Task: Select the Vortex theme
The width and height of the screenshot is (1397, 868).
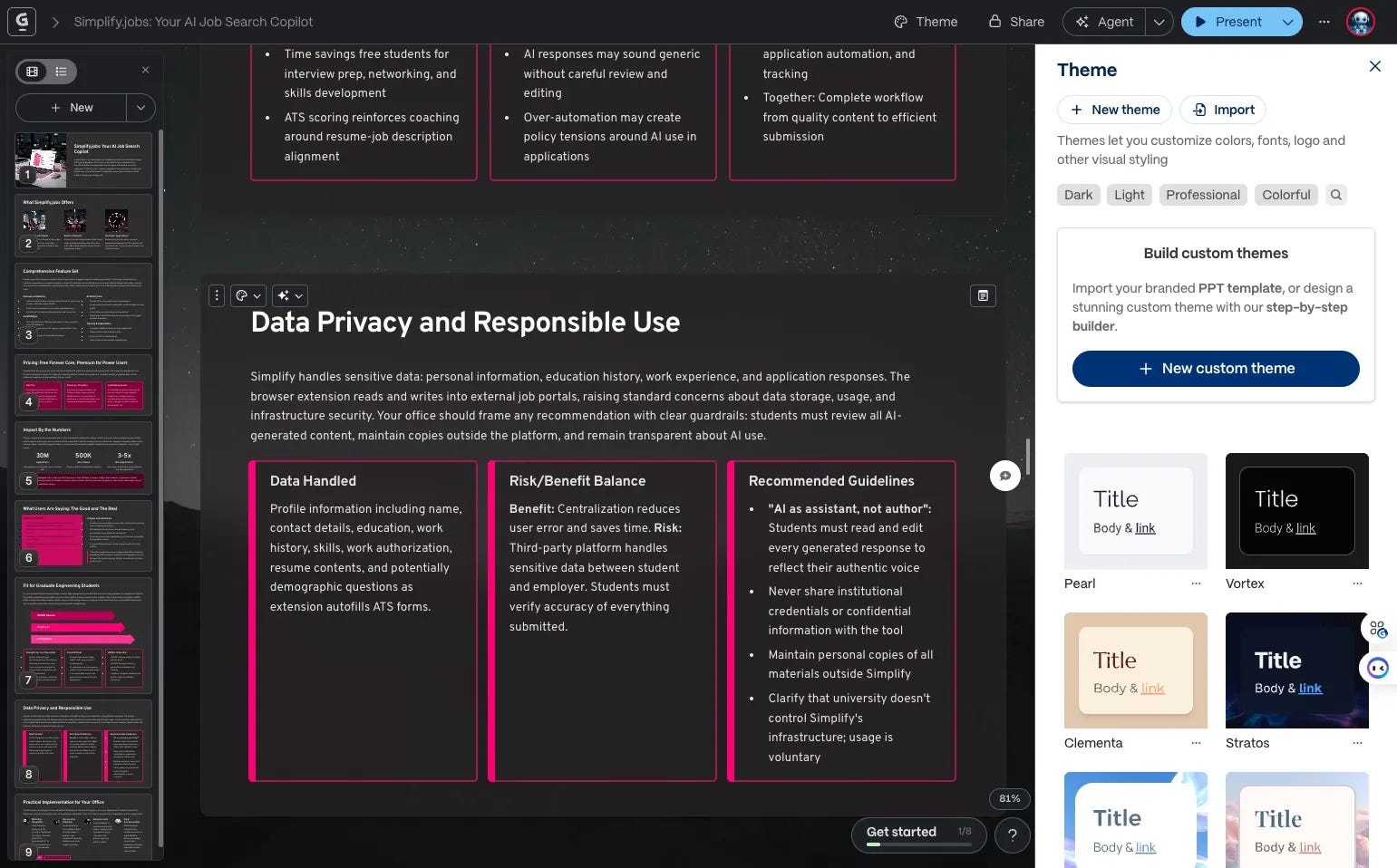Action: pos(1297,511)
